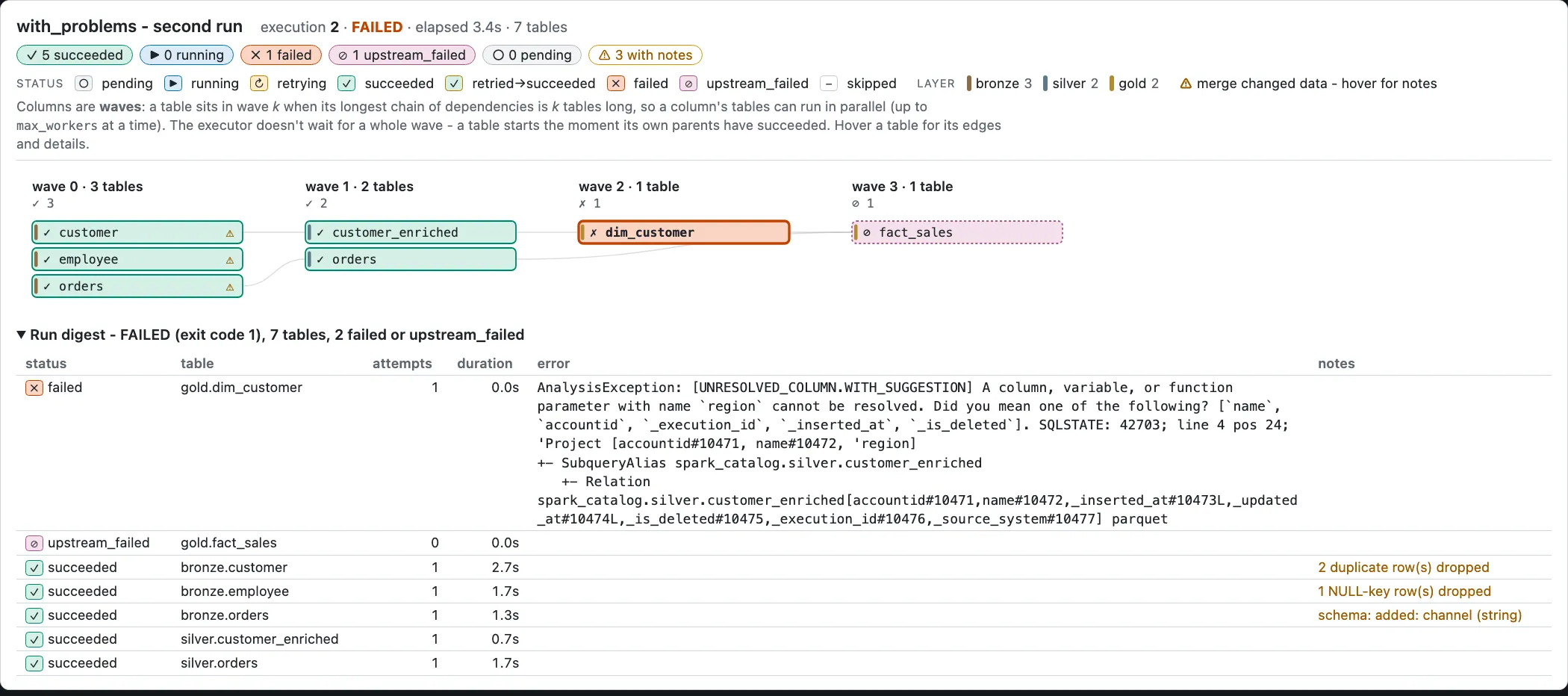Select the wave 1 orders table node
1568x696 pixels.
(411, 259)
